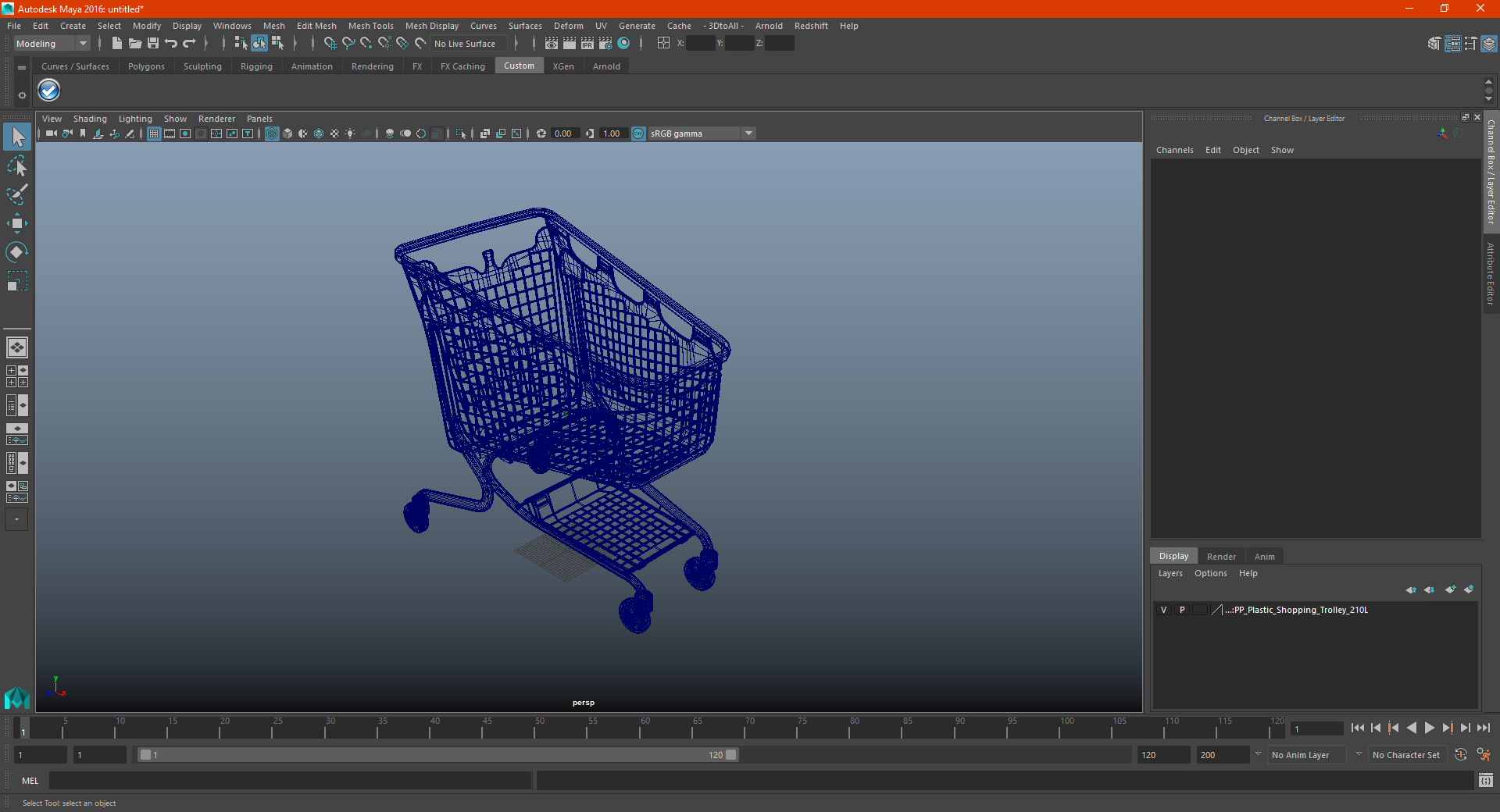
Task: Toggle use all lights viewport button
Action: pyautogui.click(x=350, y=134)
